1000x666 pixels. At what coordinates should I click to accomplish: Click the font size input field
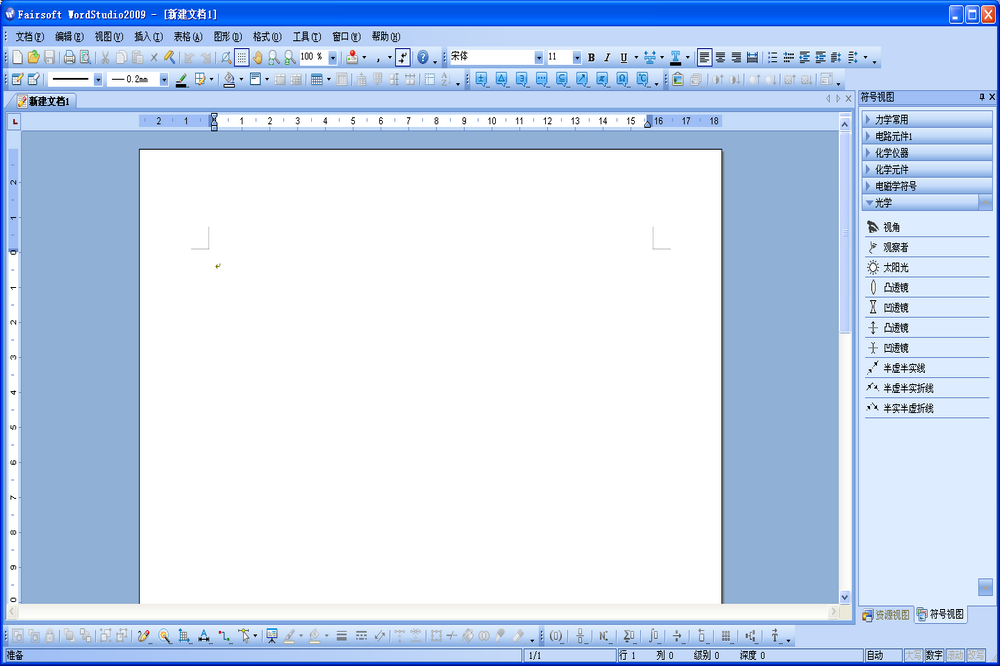coord(558,58)
